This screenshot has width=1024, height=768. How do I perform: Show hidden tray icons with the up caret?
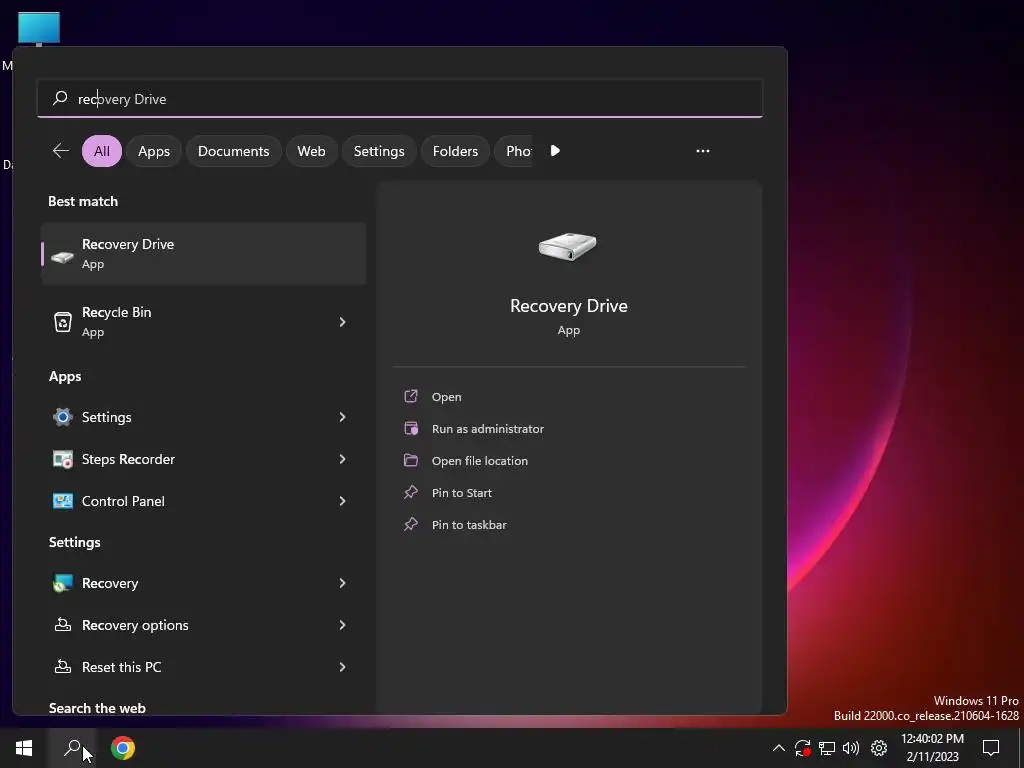(778, 748)
